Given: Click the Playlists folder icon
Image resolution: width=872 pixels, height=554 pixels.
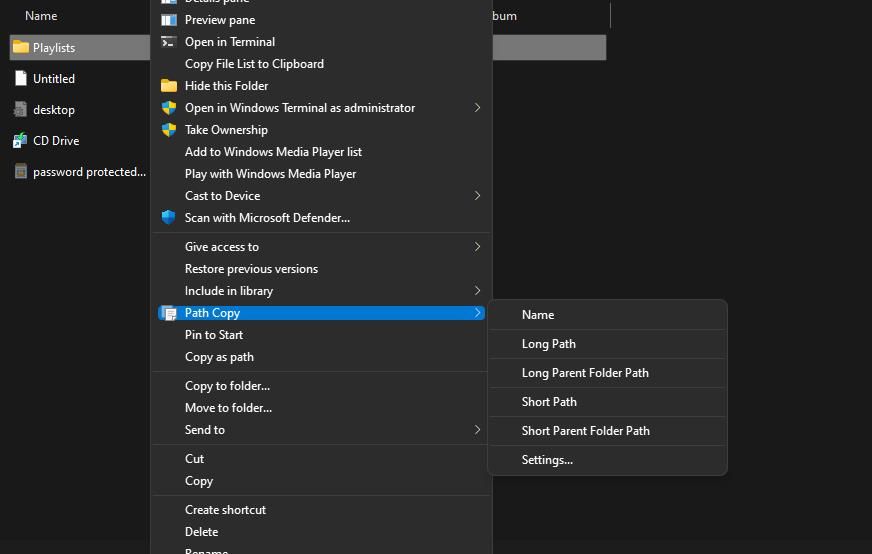Looking at the screenshot, I should [21, 47].
